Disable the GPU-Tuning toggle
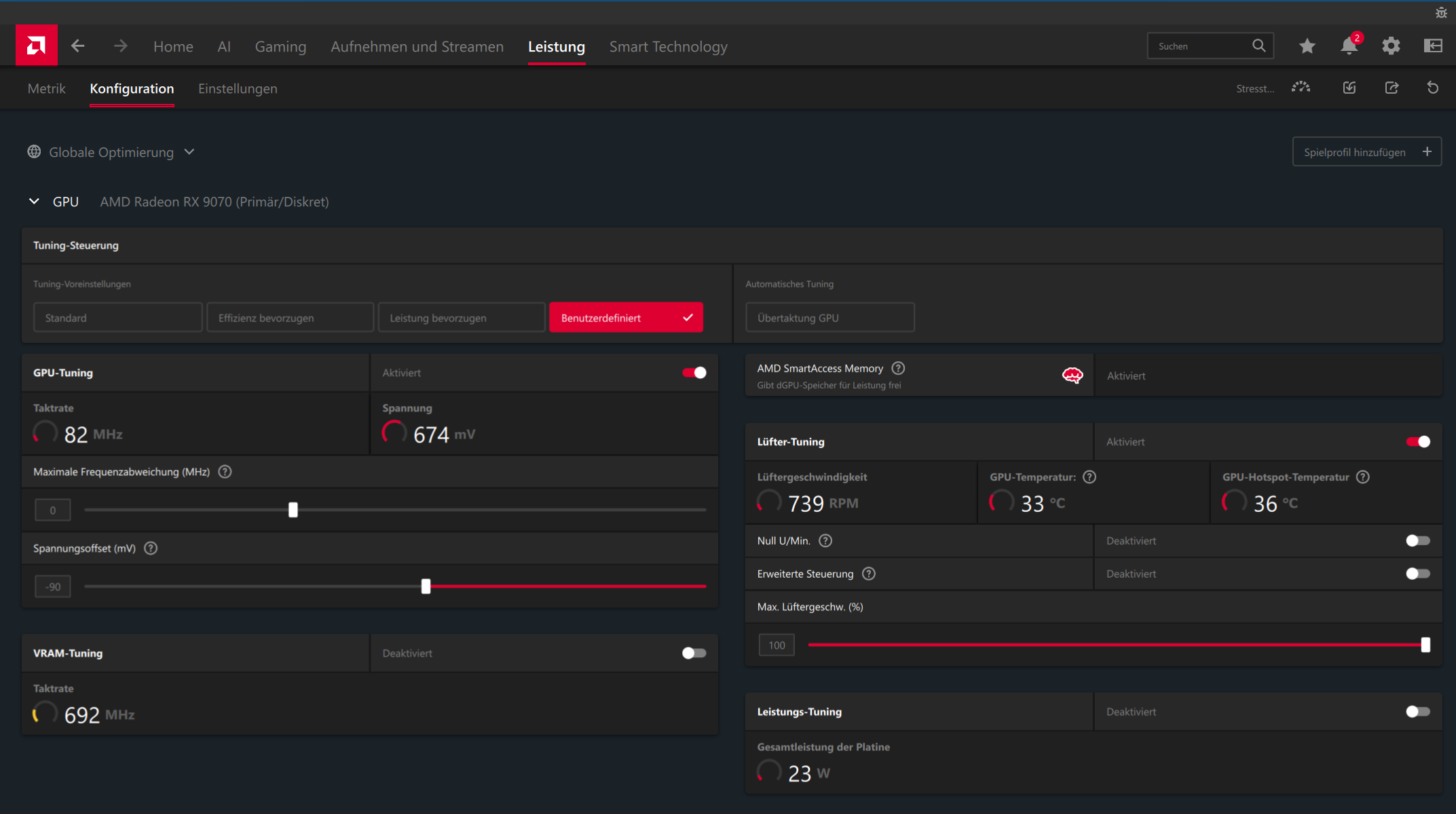Image resolution: width=1456 pixels, height=814 pixels. tap(694, 373)
